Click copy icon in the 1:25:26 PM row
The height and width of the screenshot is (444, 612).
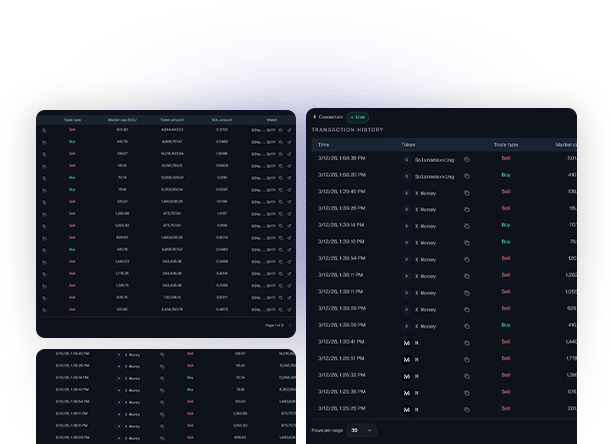point(466,408)
